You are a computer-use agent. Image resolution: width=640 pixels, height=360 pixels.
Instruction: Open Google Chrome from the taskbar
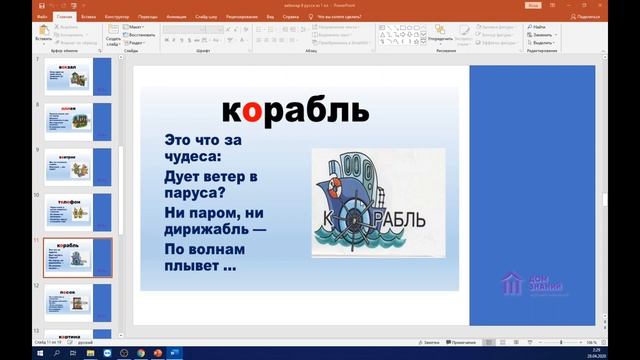(141, 353)
